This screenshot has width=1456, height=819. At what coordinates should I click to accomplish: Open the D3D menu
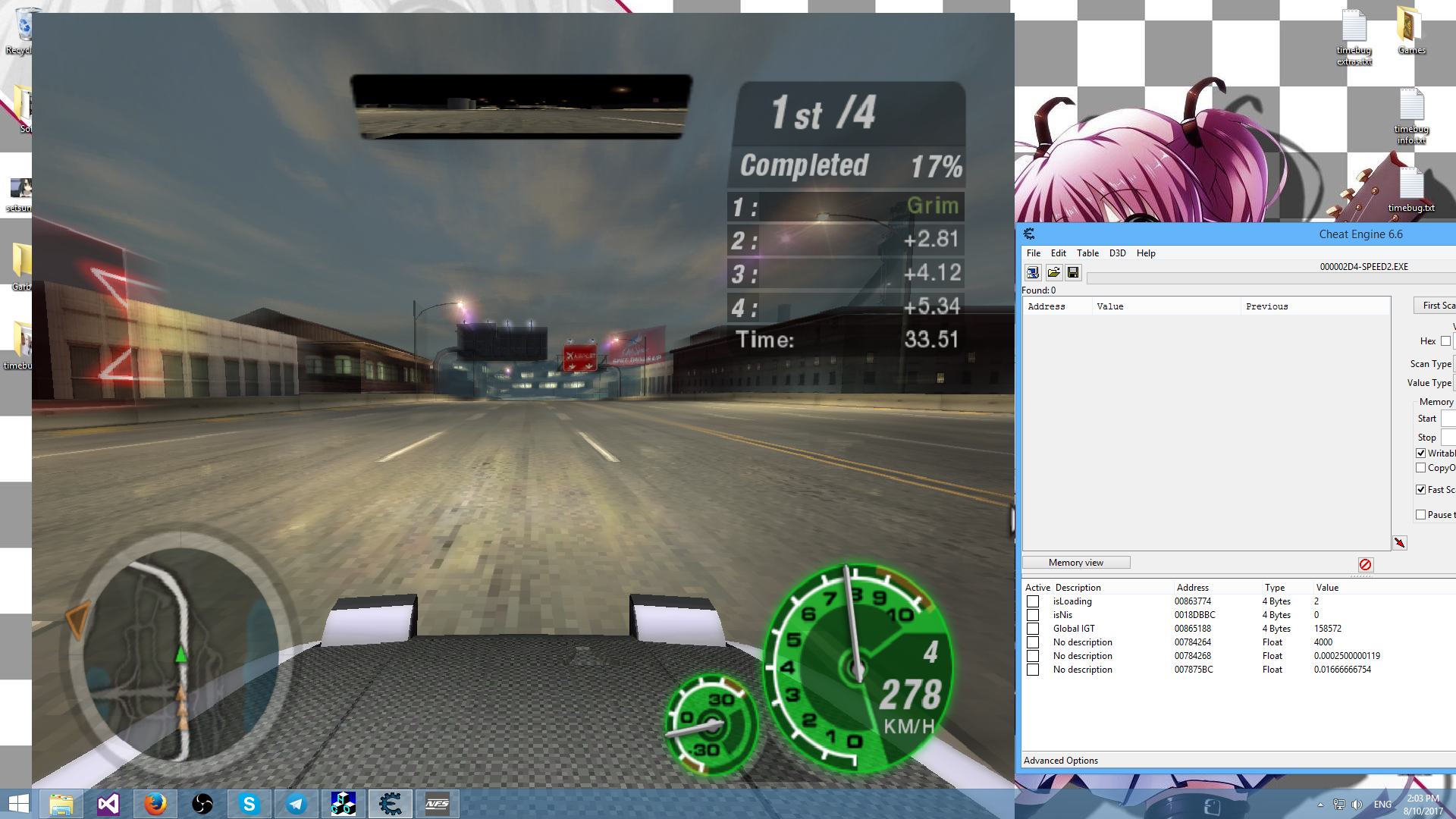point(1117,253)
